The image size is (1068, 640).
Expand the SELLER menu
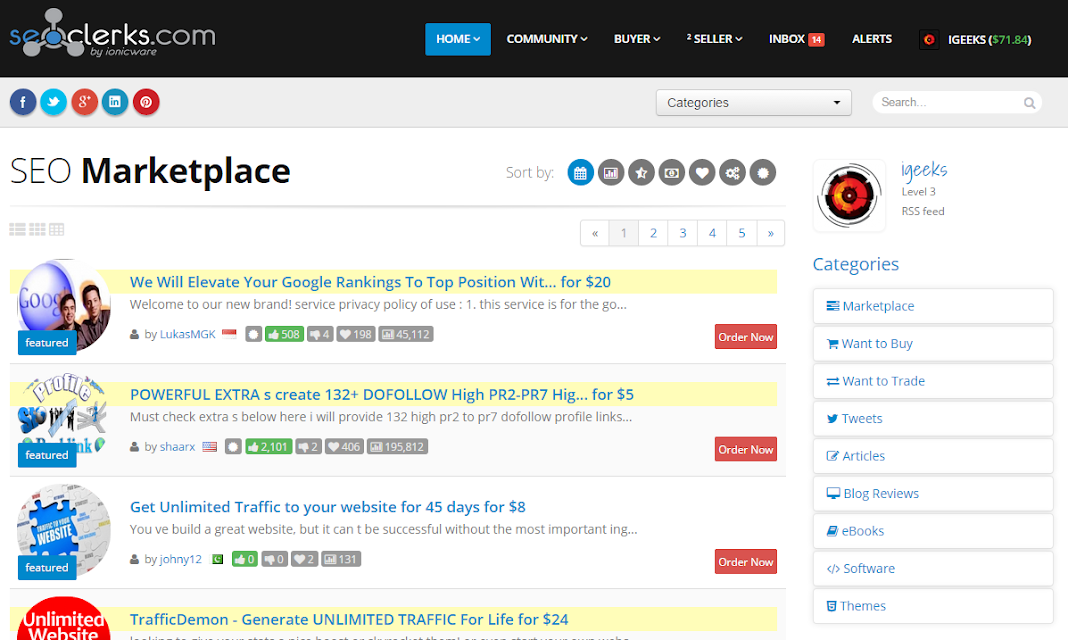(x=714, y=39)
